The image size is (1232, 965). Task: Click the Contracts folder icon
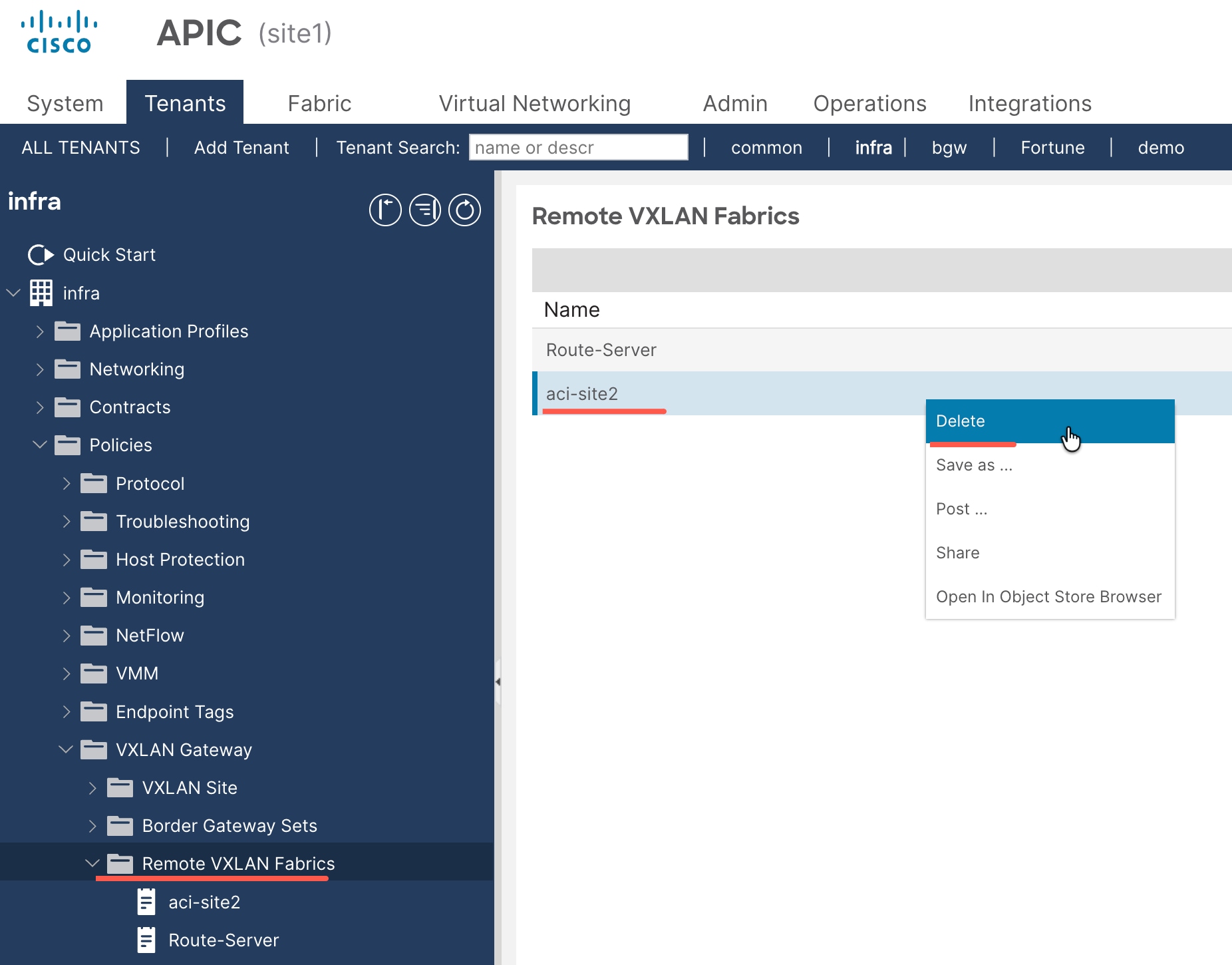[x=67, y=407]
